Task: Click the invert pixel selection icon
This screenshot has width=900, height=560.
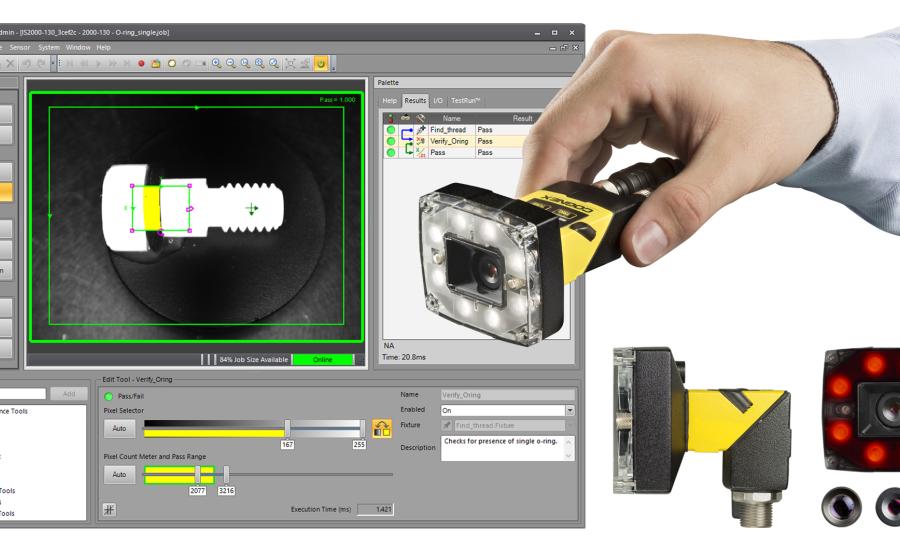Action: tap(382, 428)
